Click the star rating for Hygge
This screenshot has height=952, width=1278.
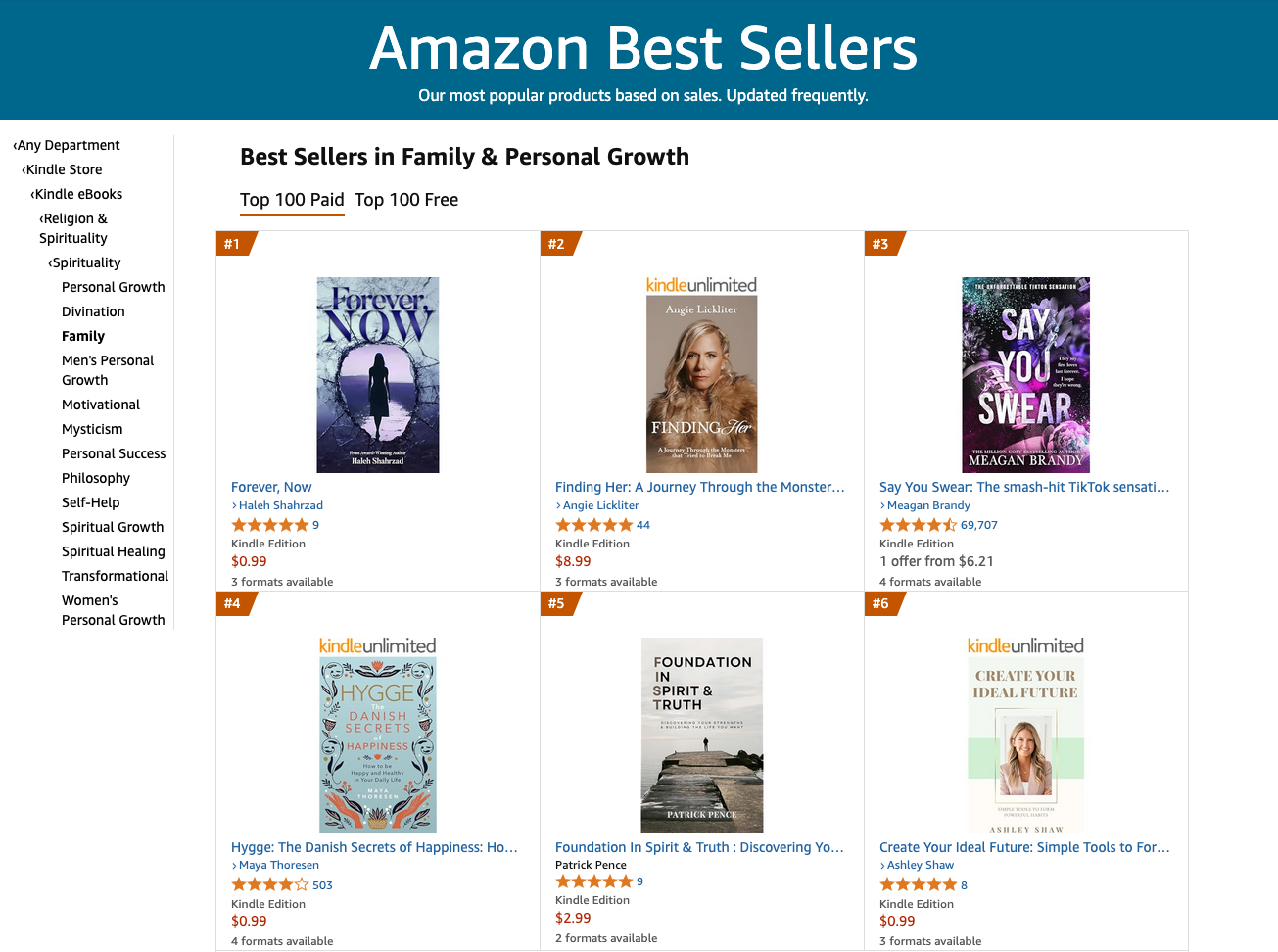(269, 885)
